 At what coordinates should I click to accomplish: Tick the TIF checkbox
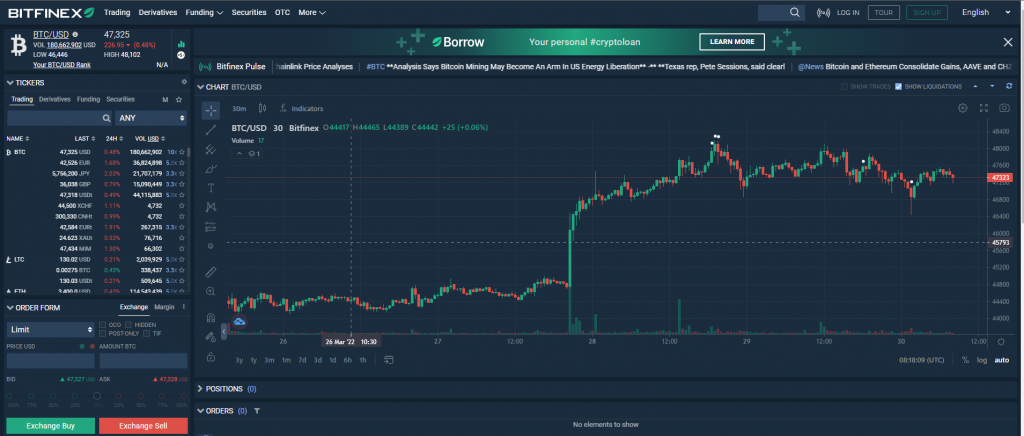coord(147,334)
